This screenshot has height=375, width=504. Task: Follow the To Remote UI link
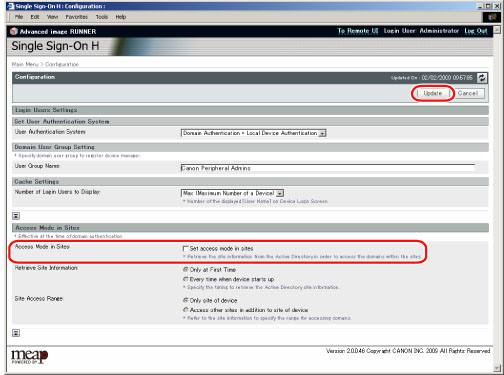(x=358, y=31)
